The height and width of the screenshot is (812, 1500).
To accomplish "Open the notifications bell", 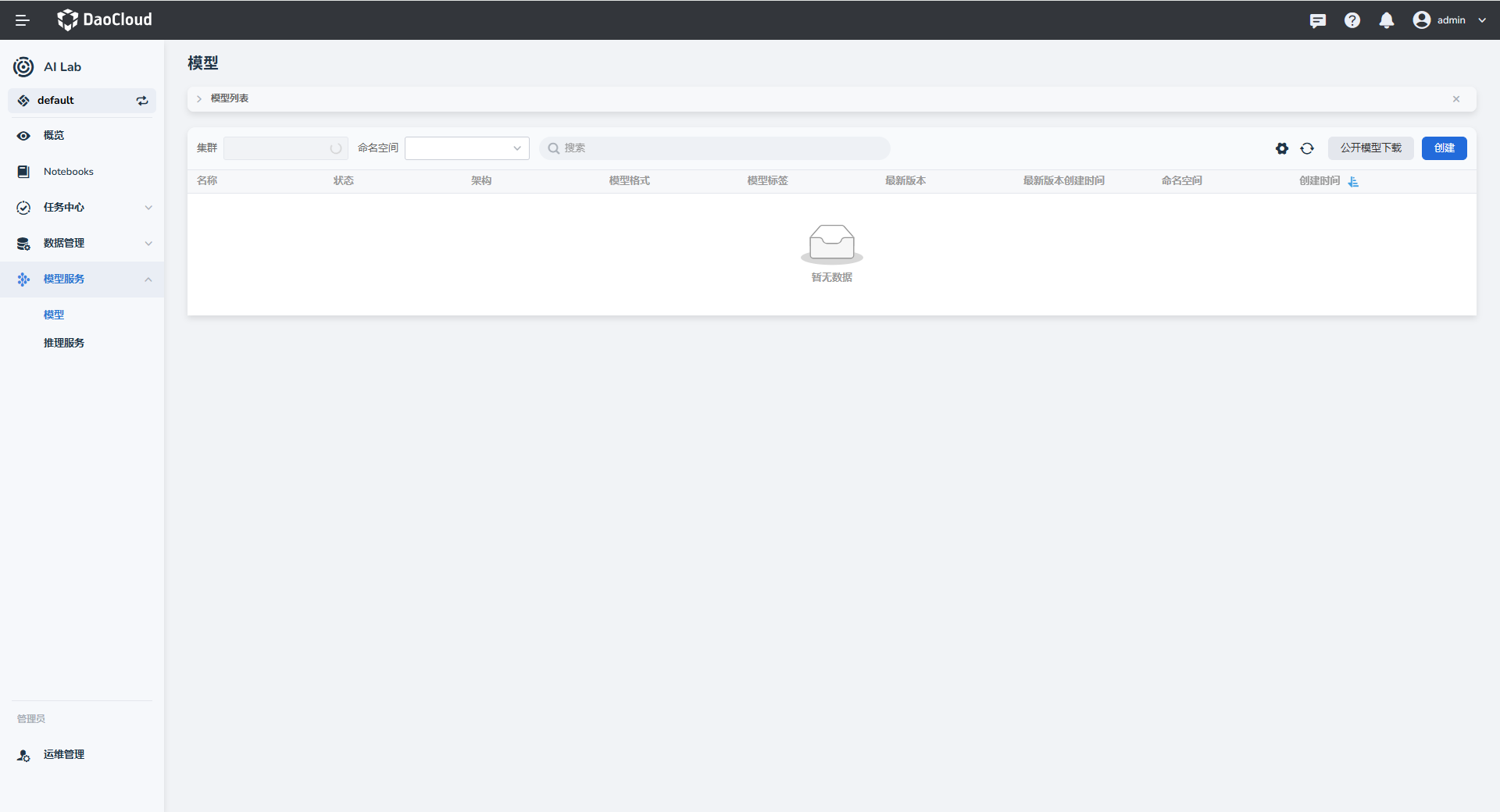I will pyautogui.click(x=1386, y=20).
